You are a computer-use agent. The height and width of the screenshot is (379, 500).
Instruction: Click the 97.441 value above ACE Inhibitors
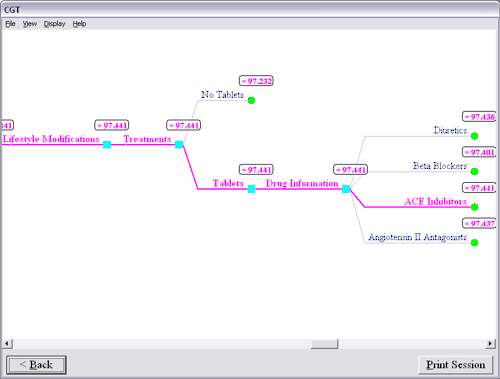pyautogui.click(x=479, y=188)
